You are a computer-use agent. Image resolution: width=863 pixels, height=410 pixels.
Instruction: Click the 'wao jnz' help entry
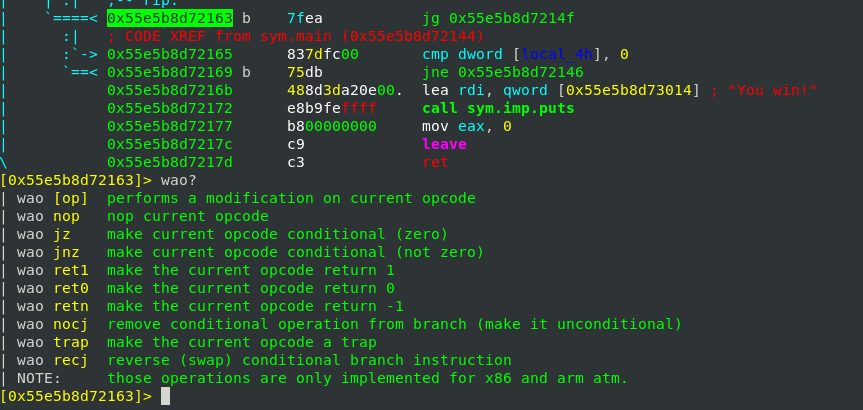click(46, 252)
